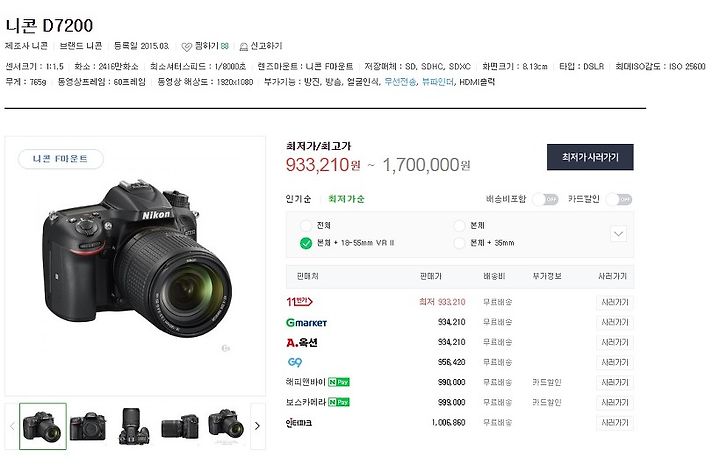The image size is (720, 472).
Task: Open the 인터파크 store logo
Action: pyautogui.click(x=298, y=423)
